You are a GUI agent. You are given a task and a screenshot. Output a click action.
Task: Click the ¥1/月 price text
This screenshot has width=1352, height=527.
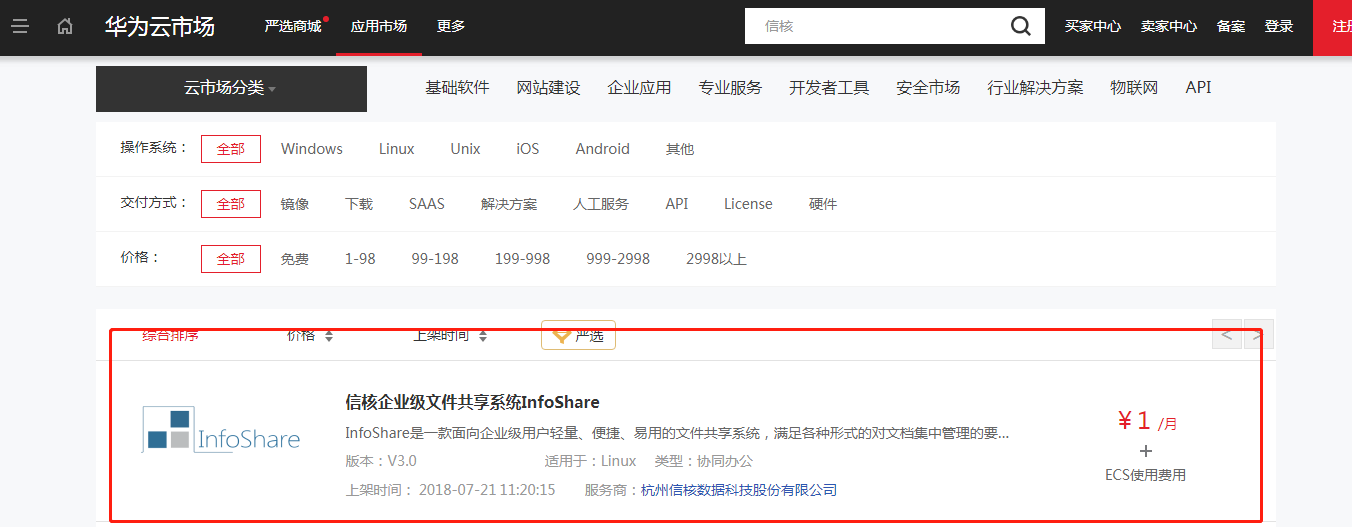(x=1146, y=421)
